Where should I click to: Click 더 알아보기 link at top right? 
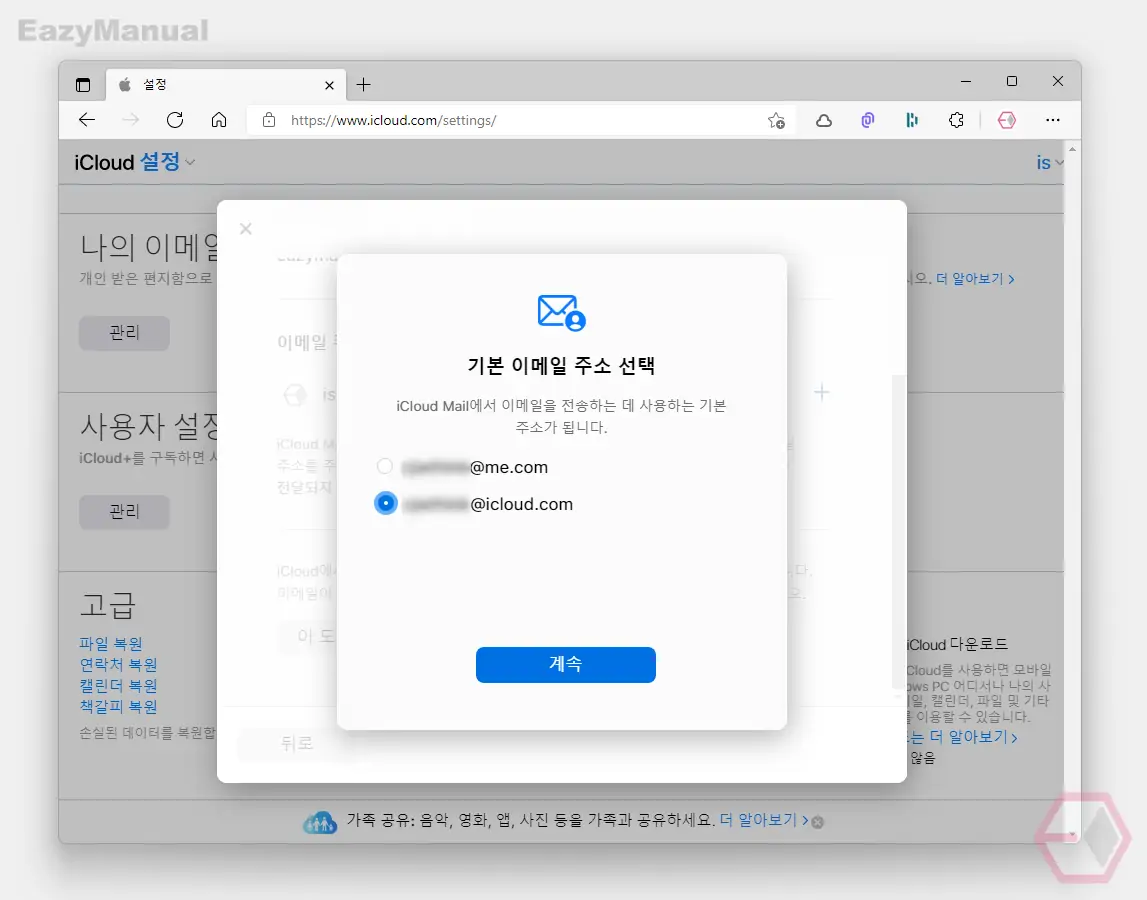pos(975,279)
